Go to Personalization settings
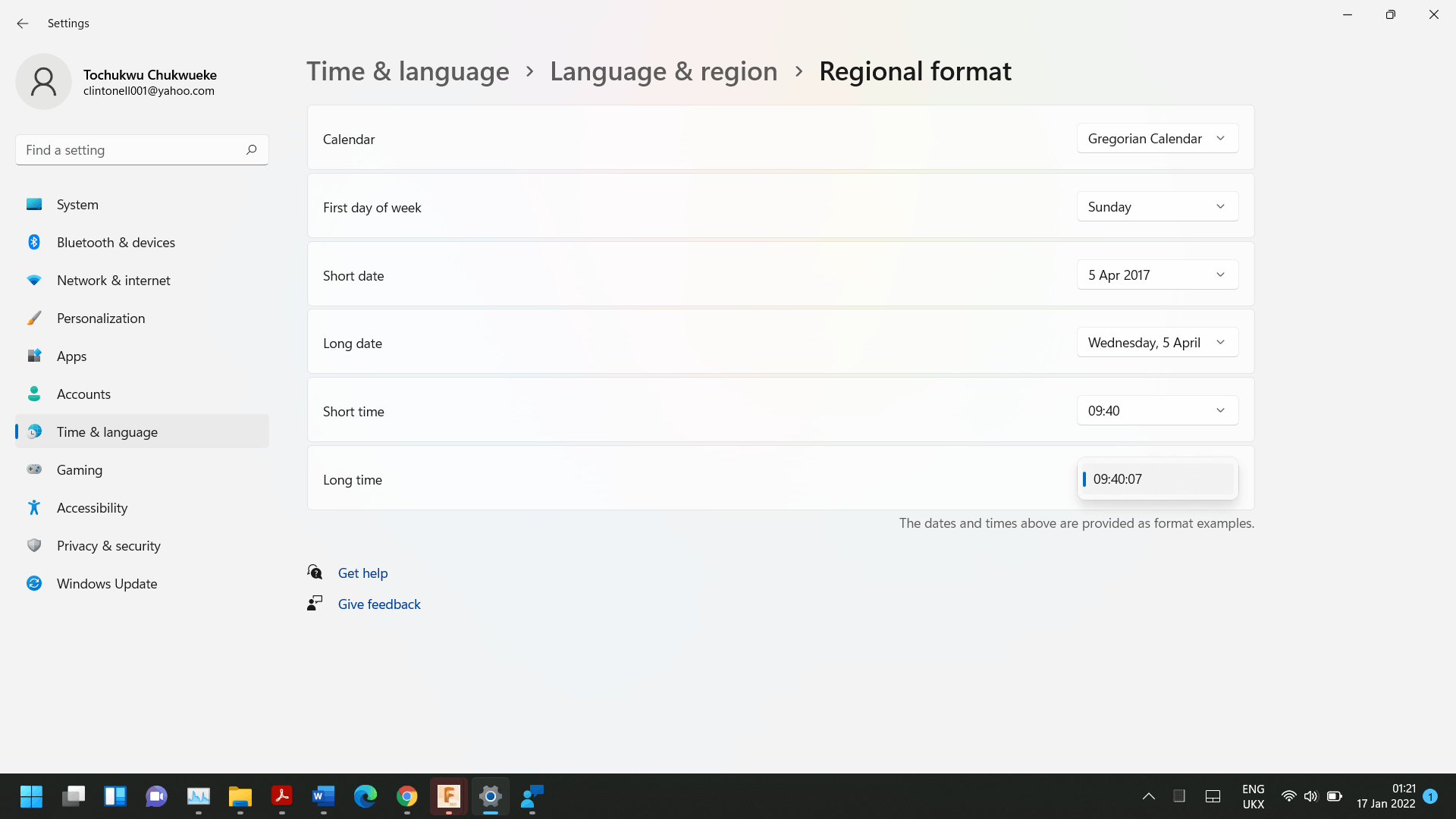The width and height of the screenshot is (1456, 819). [x=100, y=318]
